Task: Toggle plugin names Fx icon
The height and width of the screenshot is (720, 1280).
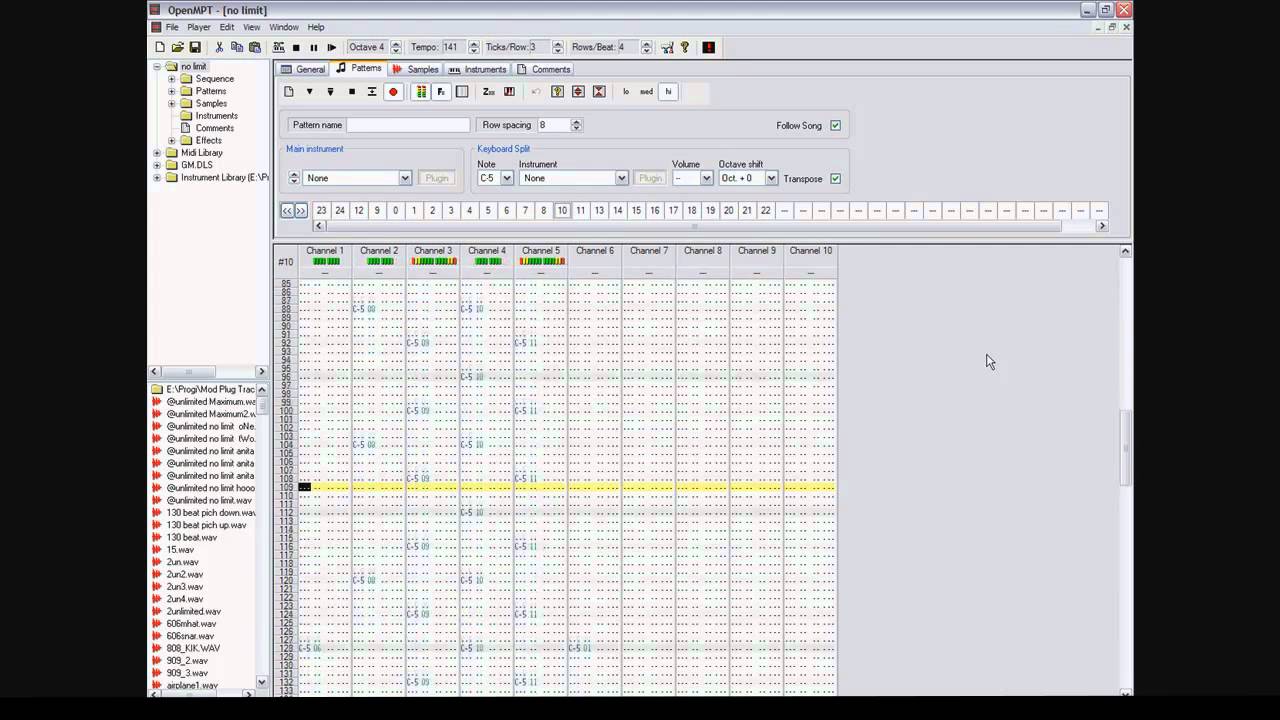Action: coord(441,91)
